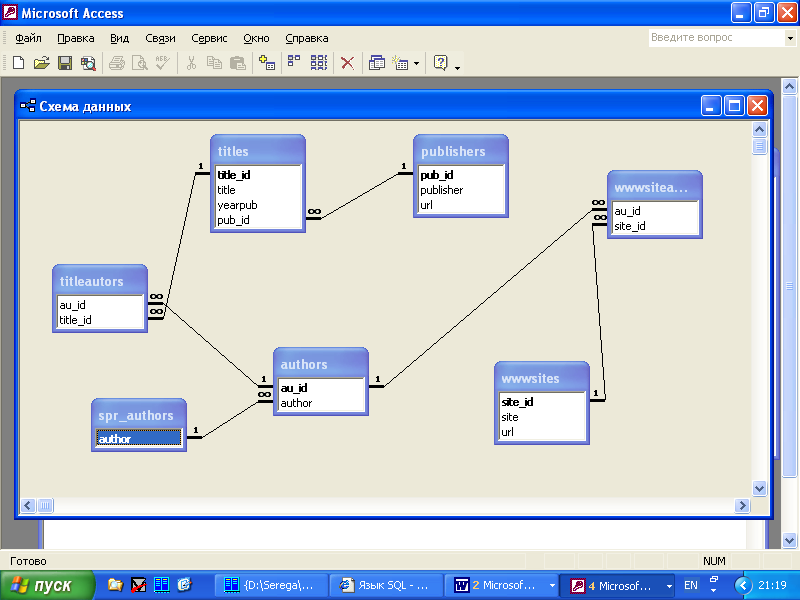Click the New file toolbar icon
800x600 pixels.
19,63
